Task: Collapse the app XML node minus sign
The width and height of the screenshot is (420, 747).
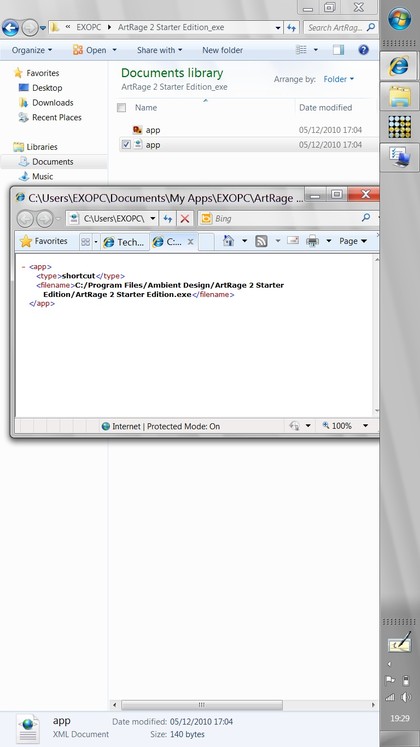Action: pyautogui.click(x=23, y=267)
